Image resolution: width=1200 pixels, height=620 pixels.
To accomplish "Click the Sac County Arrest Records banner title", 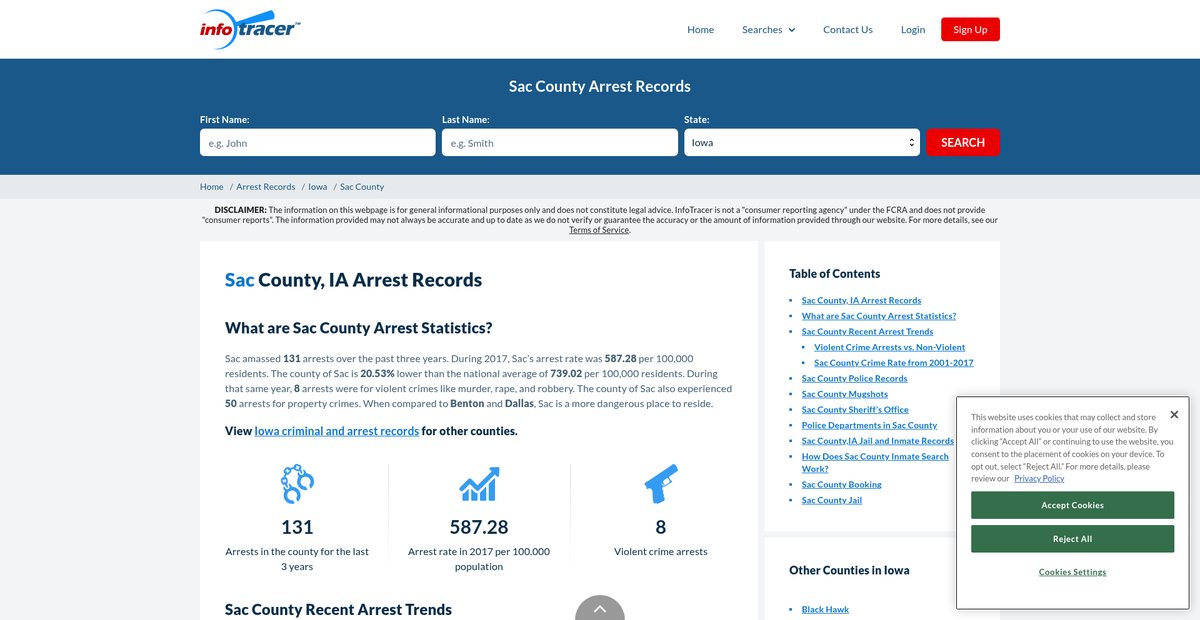I will (600, 86).
